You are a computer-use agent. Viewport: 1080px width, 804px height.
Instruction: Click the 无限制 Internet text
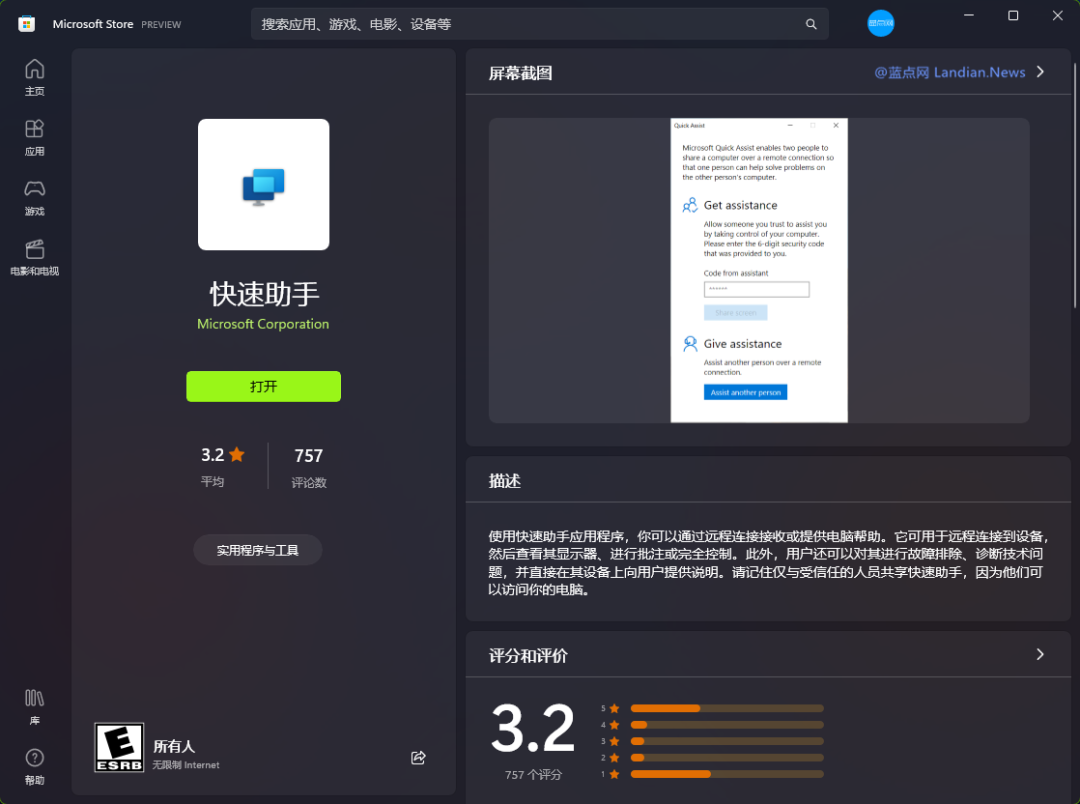pos(186,765)
